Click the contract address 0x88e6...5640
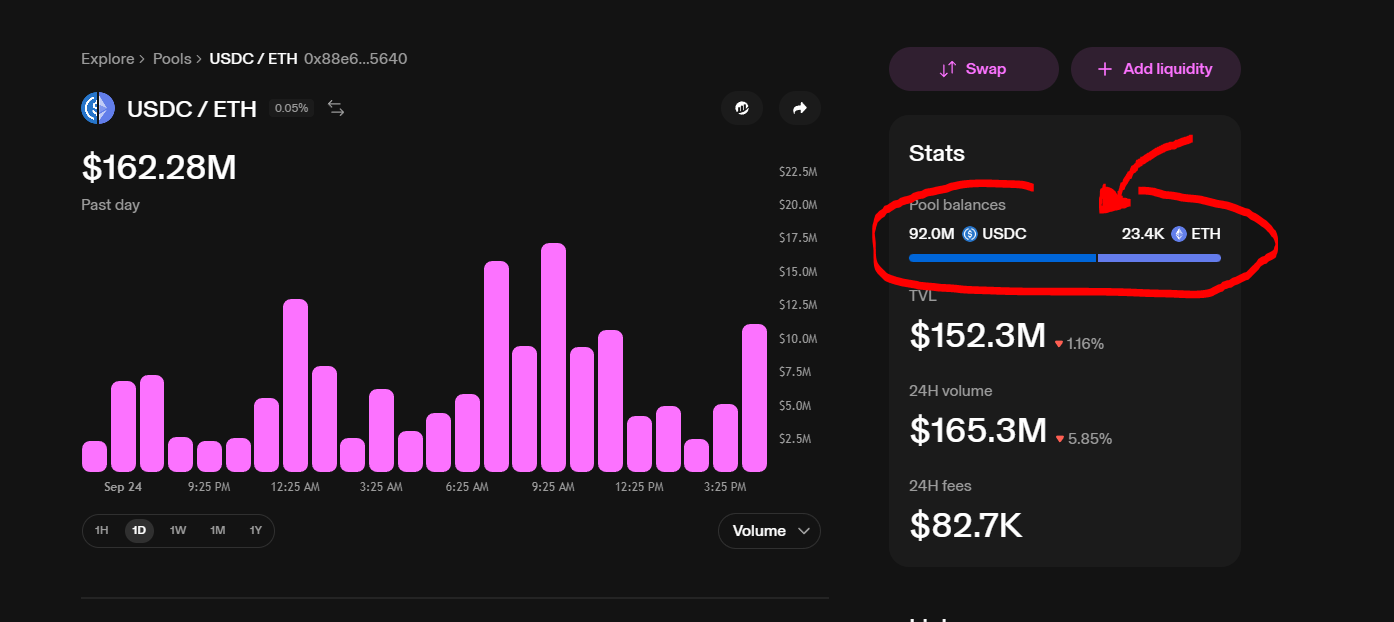 (x=355, y=59)
